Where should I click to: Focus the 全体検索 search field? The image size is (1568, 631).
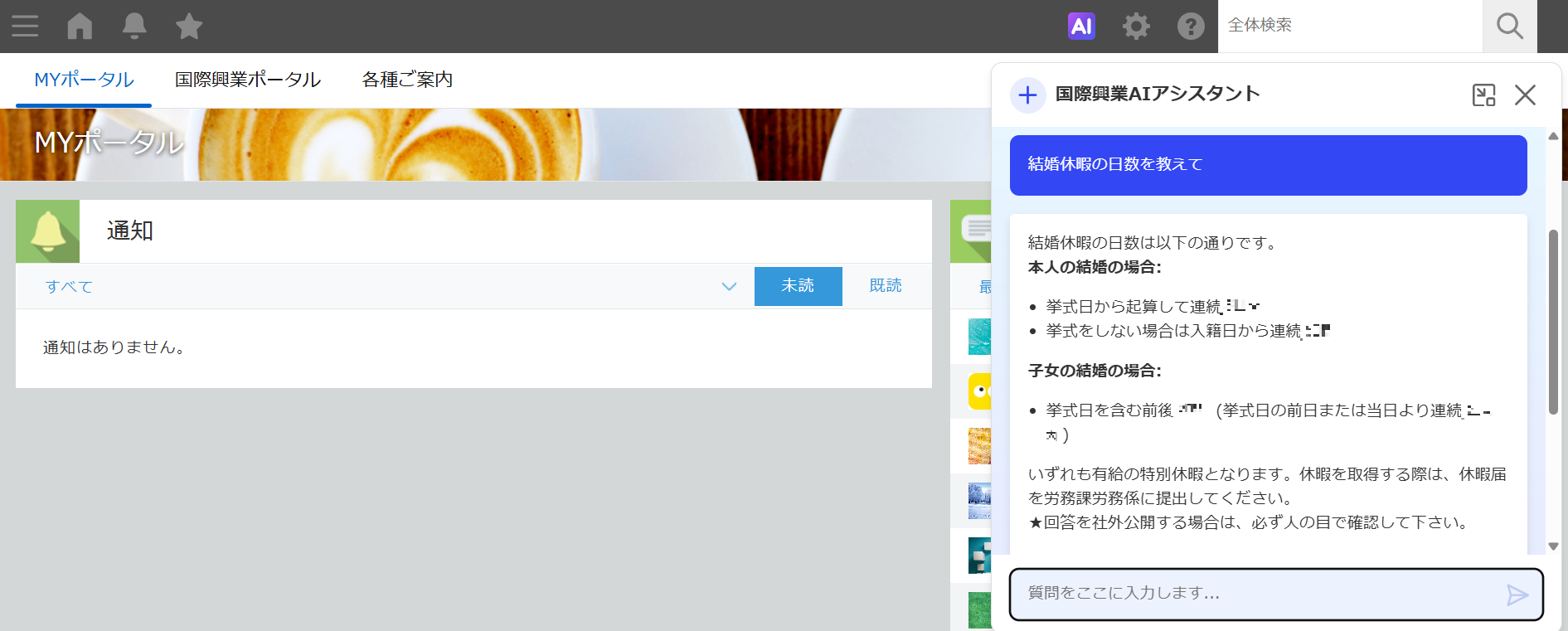(1350, 26)
